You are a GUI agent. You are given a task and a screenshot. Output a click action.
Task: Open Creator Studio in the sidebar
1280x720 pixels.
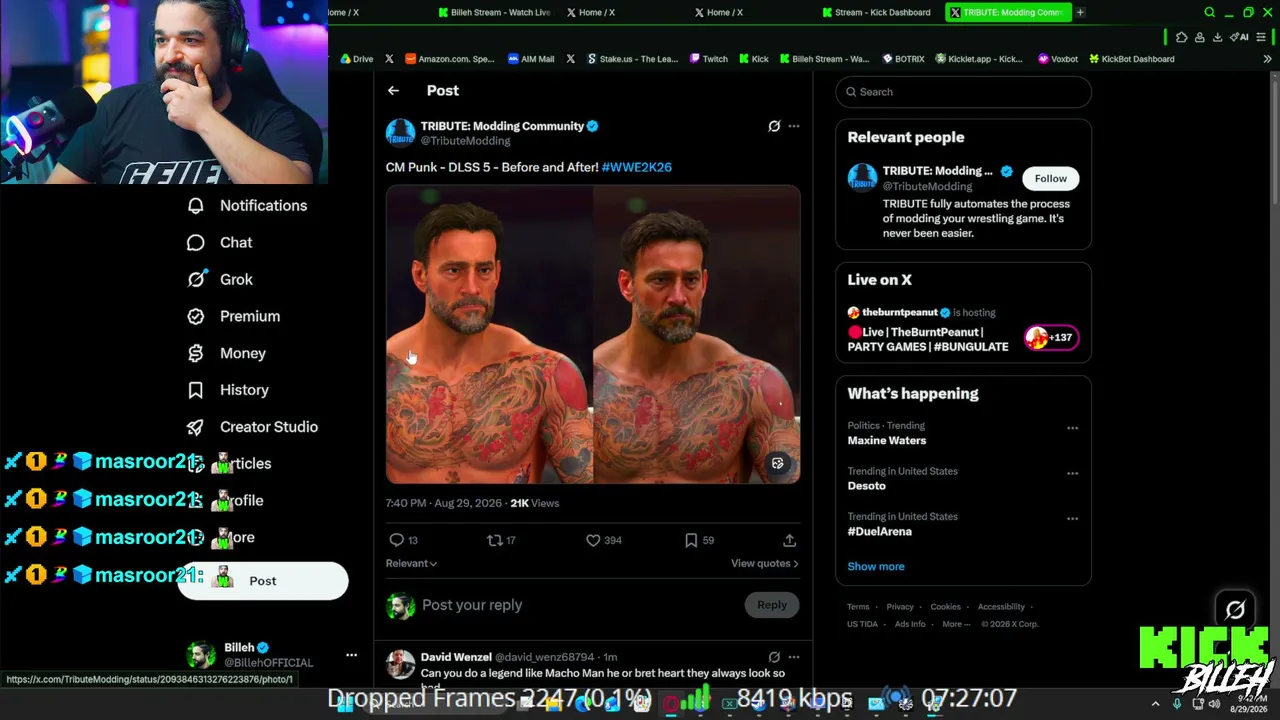coord(253,427)
